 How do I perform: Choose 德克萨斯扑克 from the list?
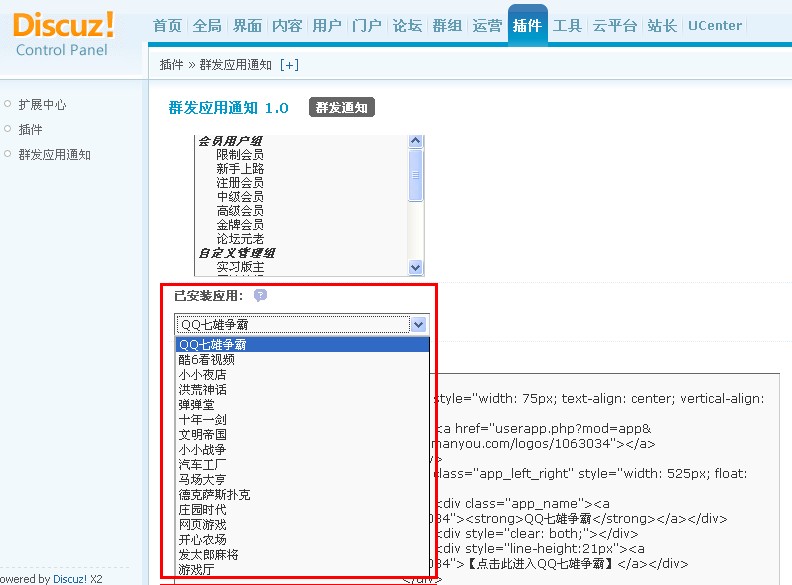[302, 495]
